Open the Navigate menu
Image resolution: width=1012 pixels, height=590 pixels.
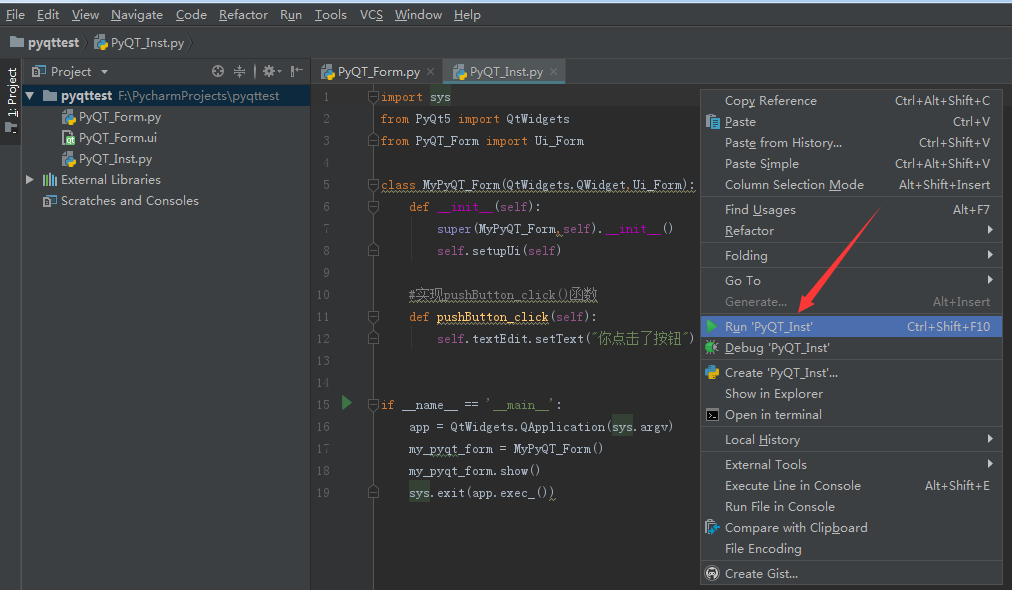point(137,14)
